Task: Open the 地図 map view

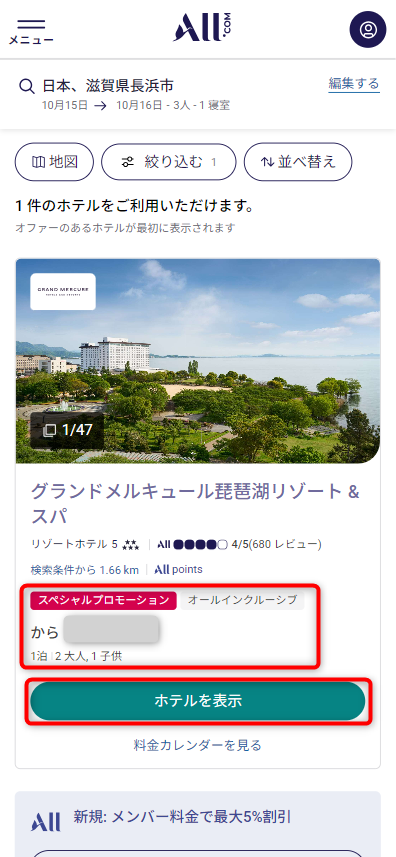Action: (x=55, y=162)
